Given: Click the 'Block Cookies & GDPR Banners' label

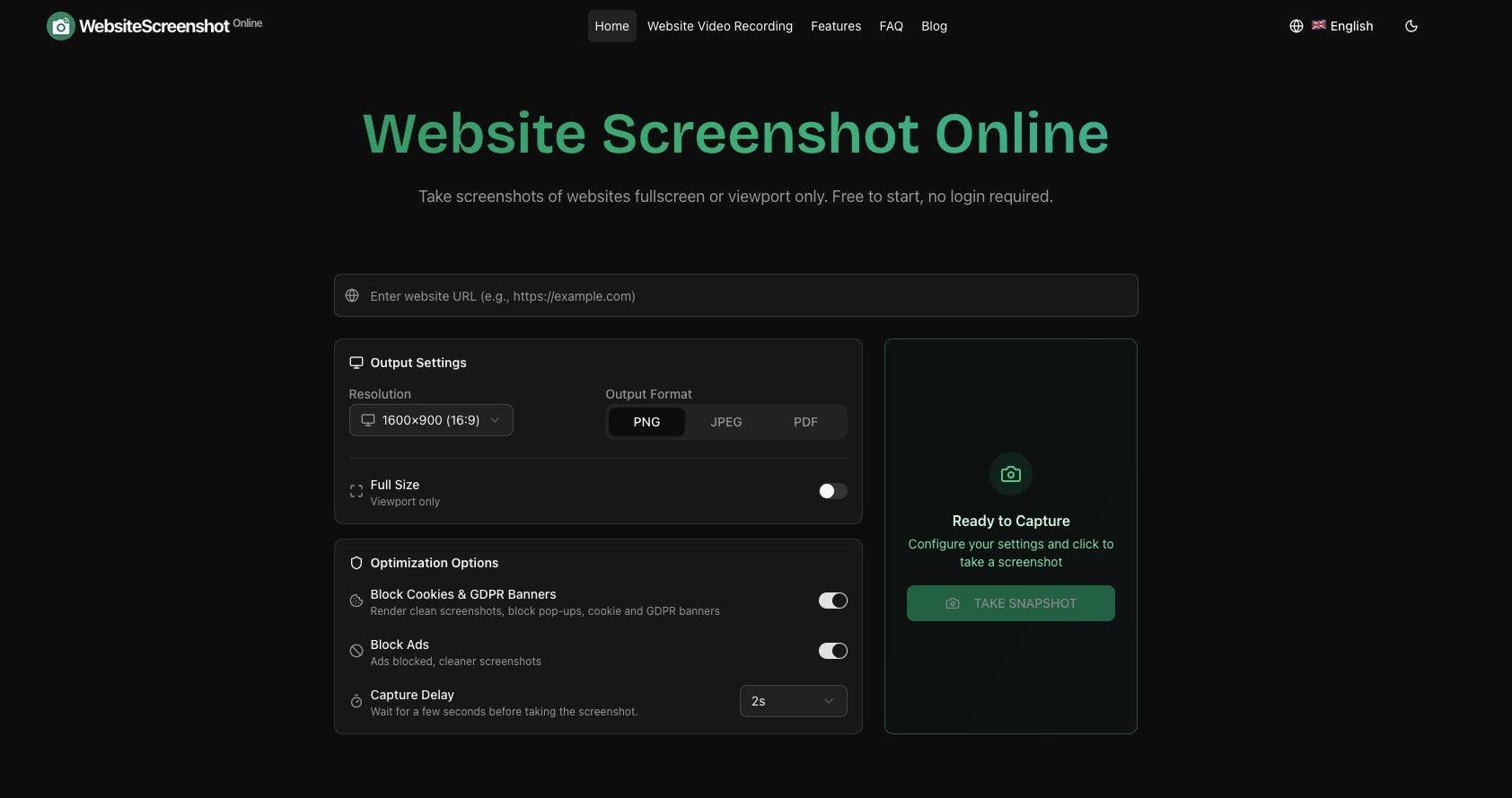Looking at the screenshot, I should click(x=463, y=594).
